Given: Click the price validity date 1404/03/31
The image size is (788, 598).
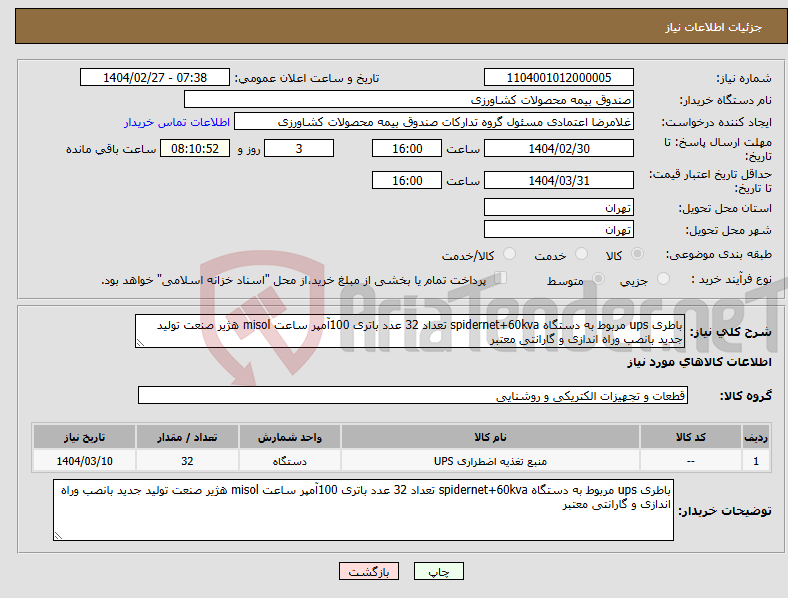Looking at the screenshot, I should click(x=558, y=180).
